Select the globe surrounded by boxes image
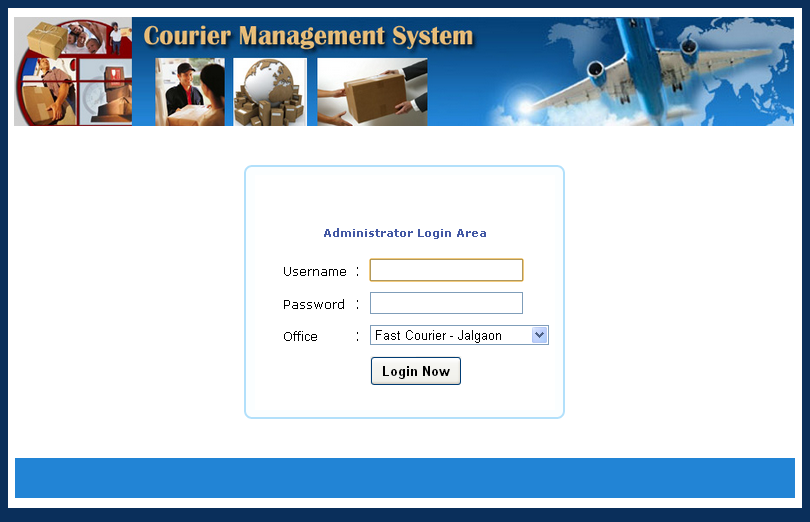The width and height of the screenshot is (810, 522). pyautogui.click(x=270, y=91)
